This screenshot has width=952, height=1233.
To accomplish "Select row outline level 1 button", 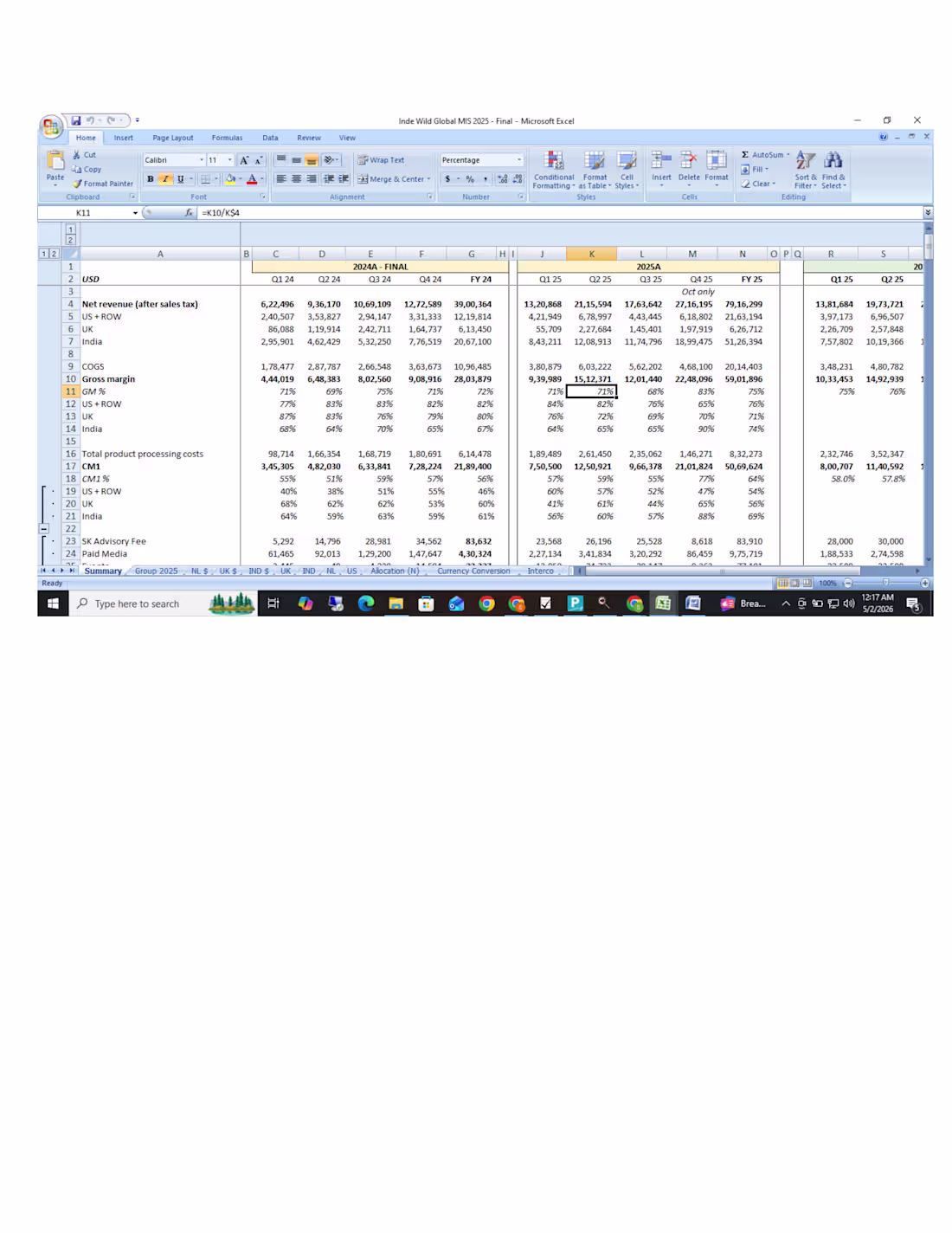I will click(44, 254).
